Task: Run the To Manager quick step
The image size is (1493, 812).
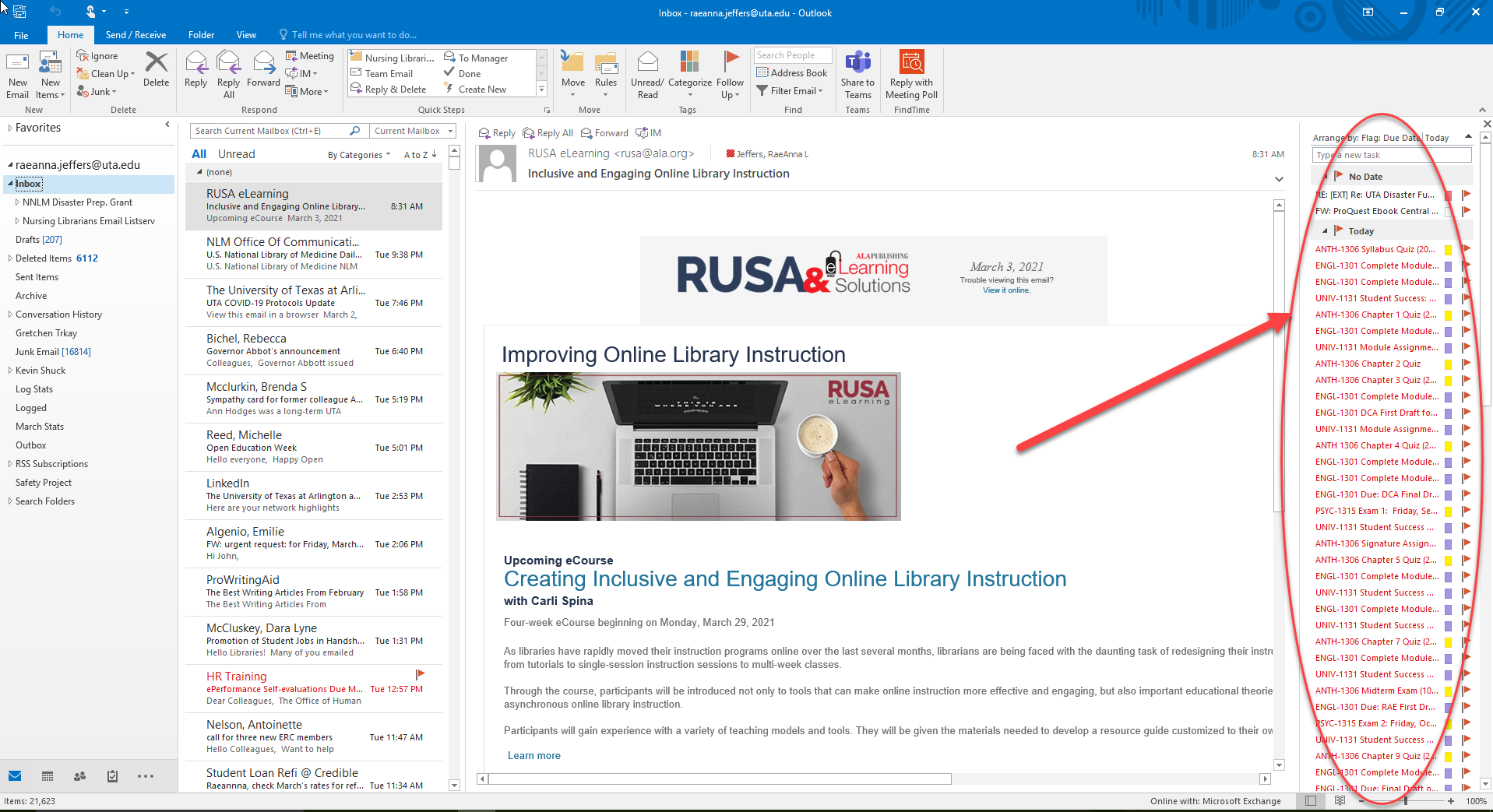Action: point(476,58)
